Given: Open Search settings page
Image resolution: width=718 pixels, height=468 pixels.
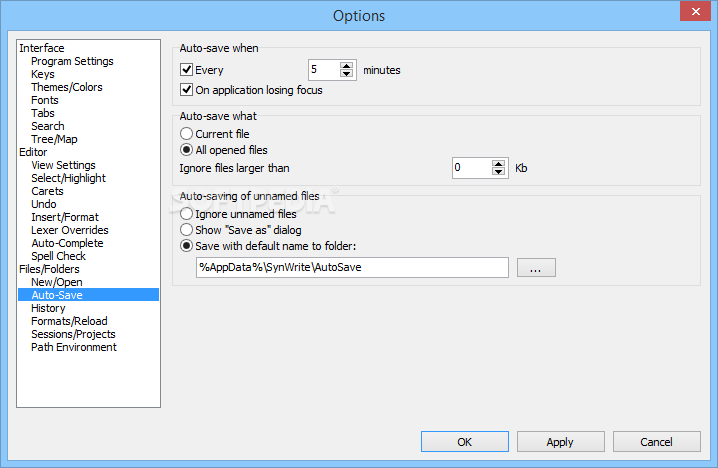Looking at the screenshot, I should click(x=48, y=126).
